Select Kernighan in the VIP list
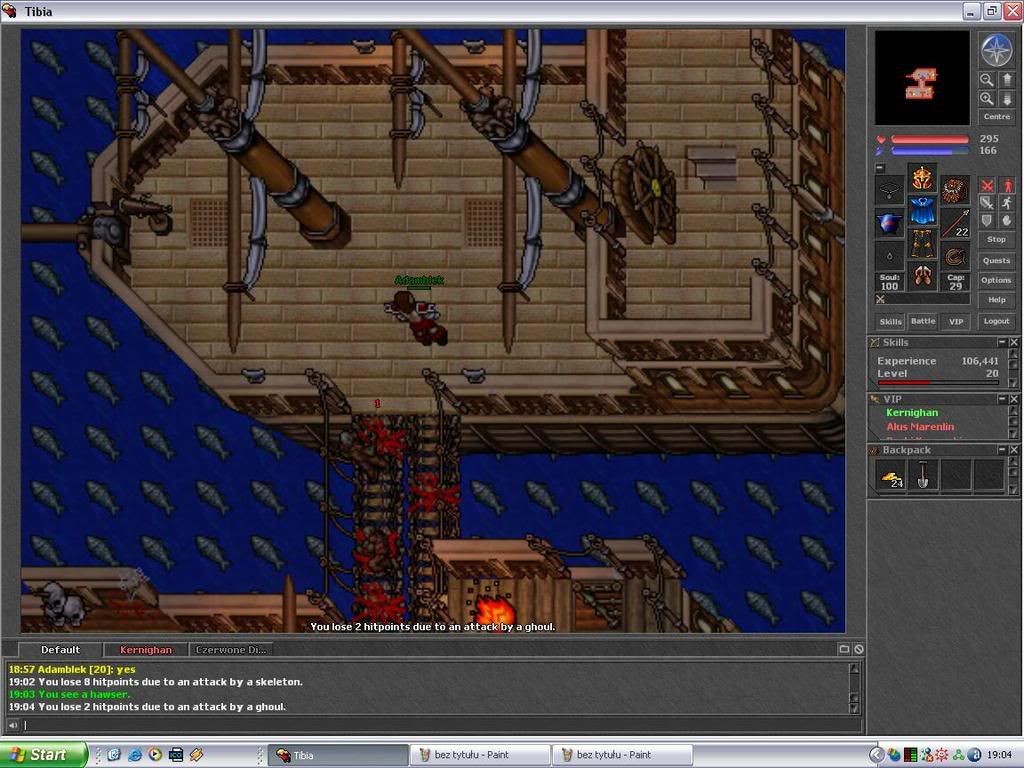Viewport: 1024px width, 768px height. pos(912,413)
